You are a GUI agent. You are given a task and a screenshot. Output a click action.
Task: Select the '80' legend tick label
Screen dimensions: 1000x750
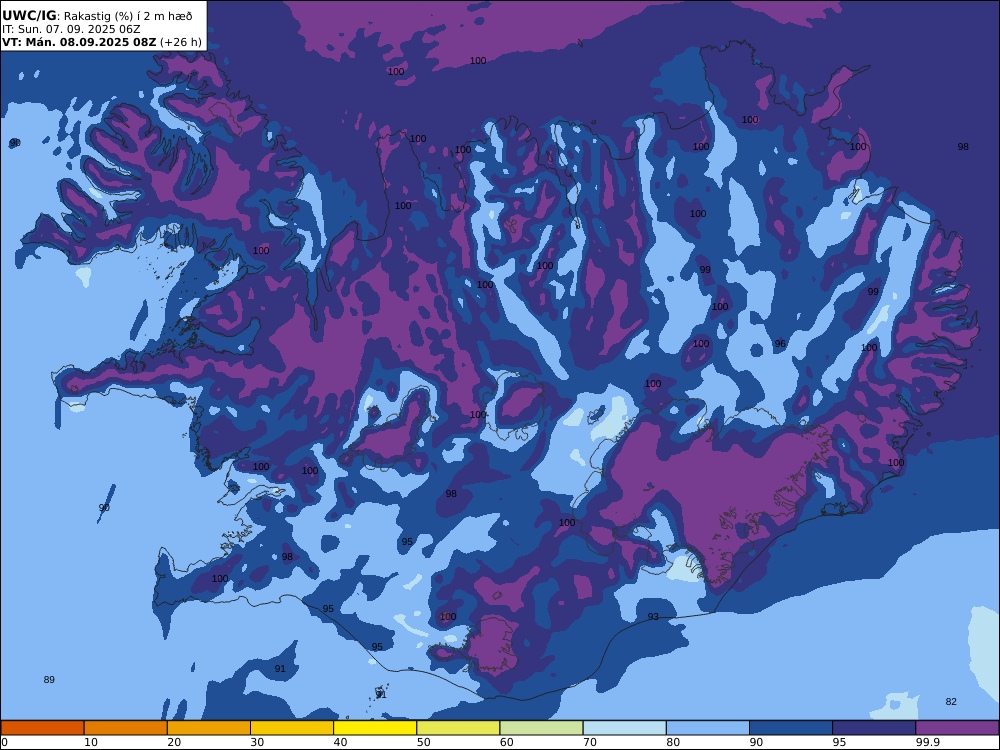[x=673, y=742]
